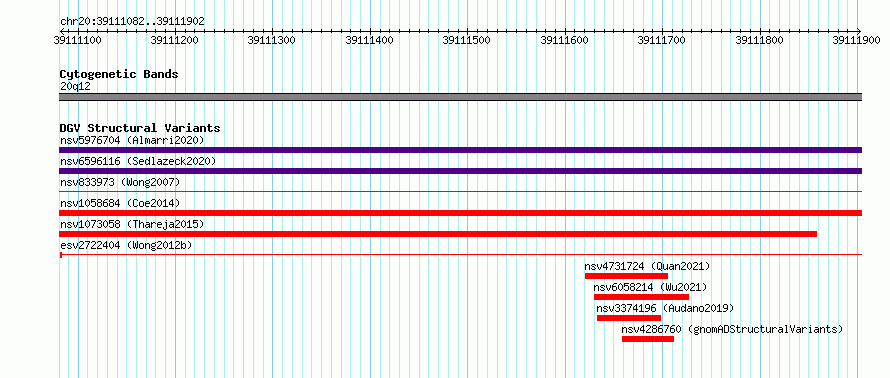Viewport: 890px width, 378px height.
Task: Click ruler position 39111800
Action: click(759, 40)
